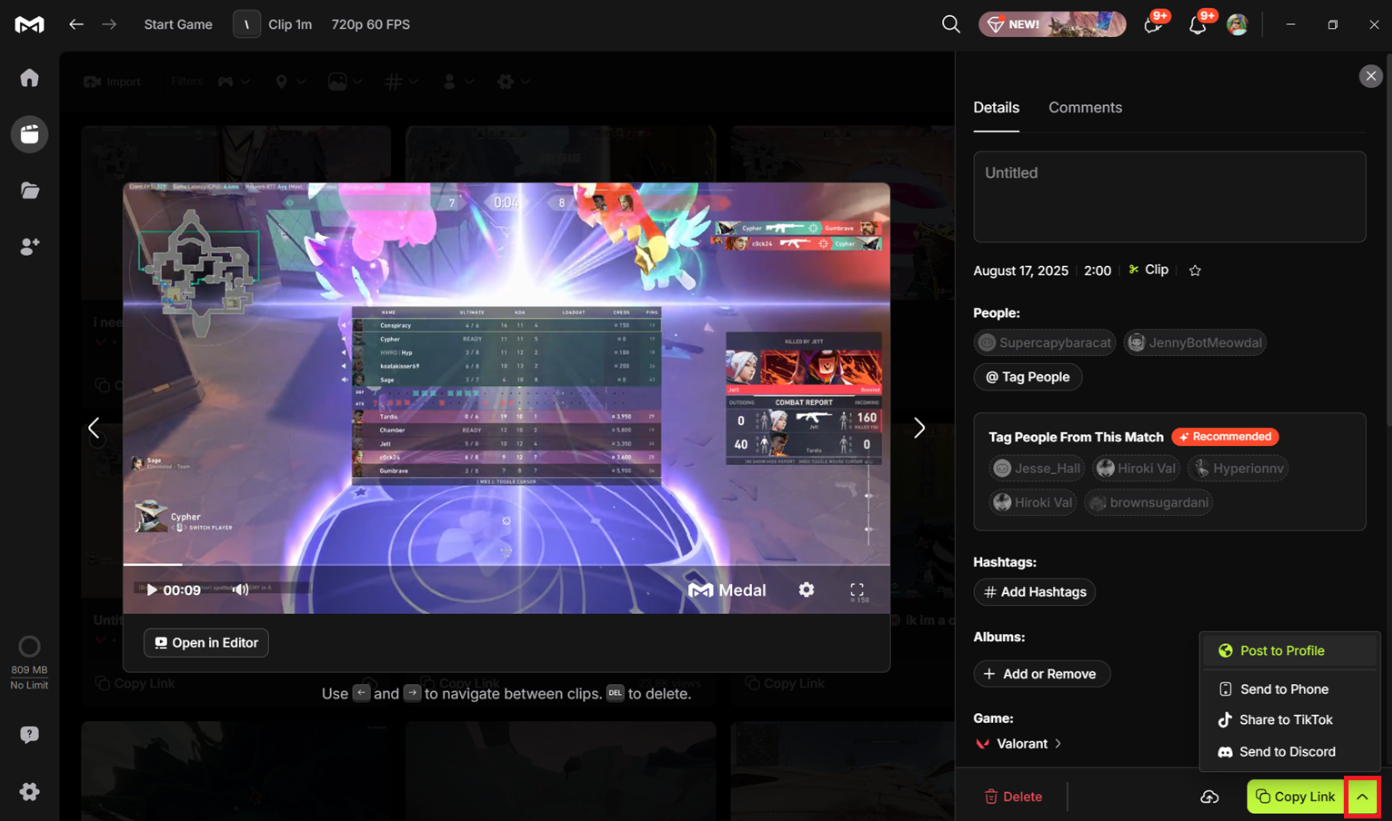Switch to the Details tab
Screen dimensions: 1392x821
(x=996, y=107)
